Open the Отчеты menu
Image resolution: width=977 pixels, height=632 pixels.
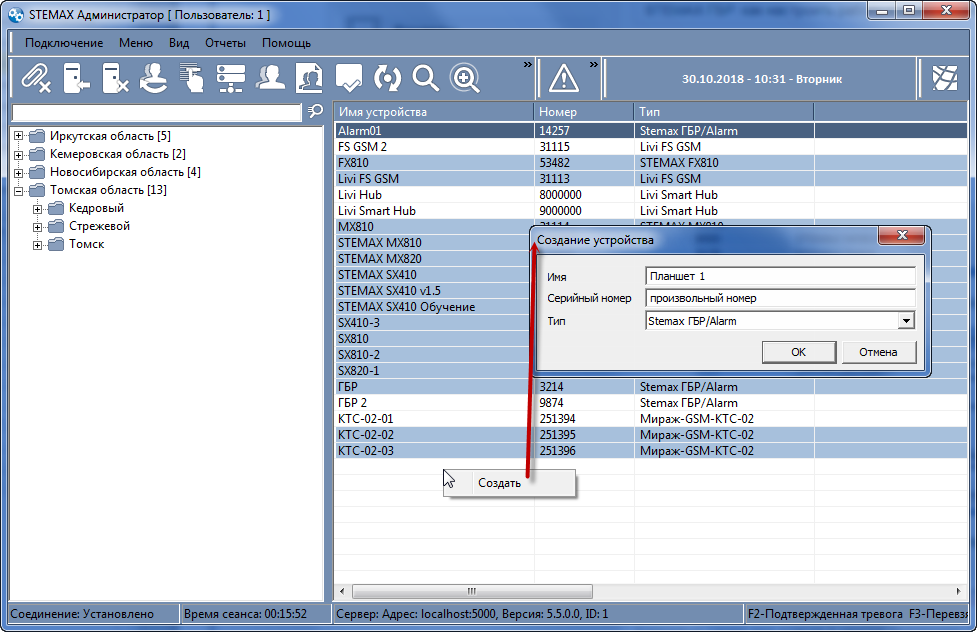pos(226,43)
